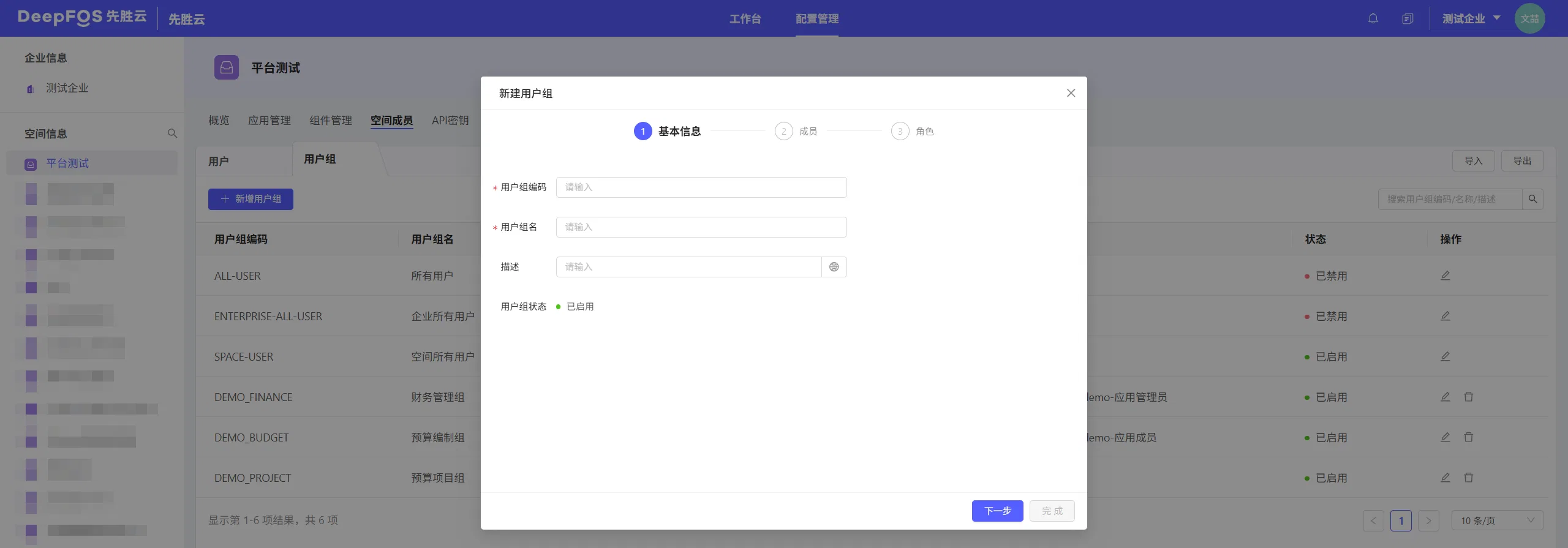The image size is (1568, 548).
Task: Click the 导入 button
Action: pyautogui.click(x=1473, y=161)
